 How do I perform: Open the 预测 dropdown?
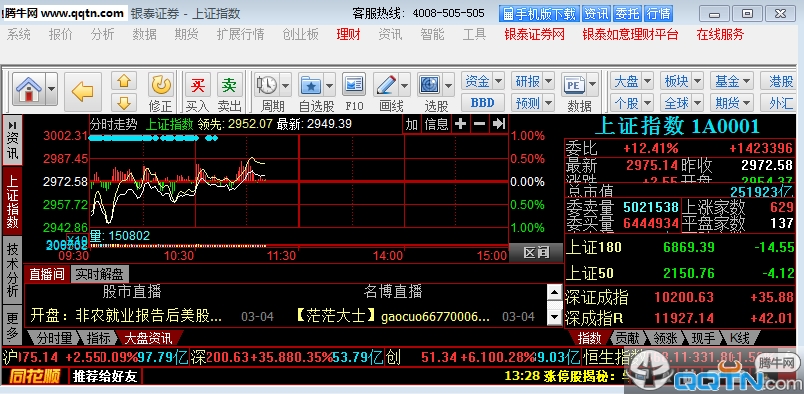tap(533, 103)
